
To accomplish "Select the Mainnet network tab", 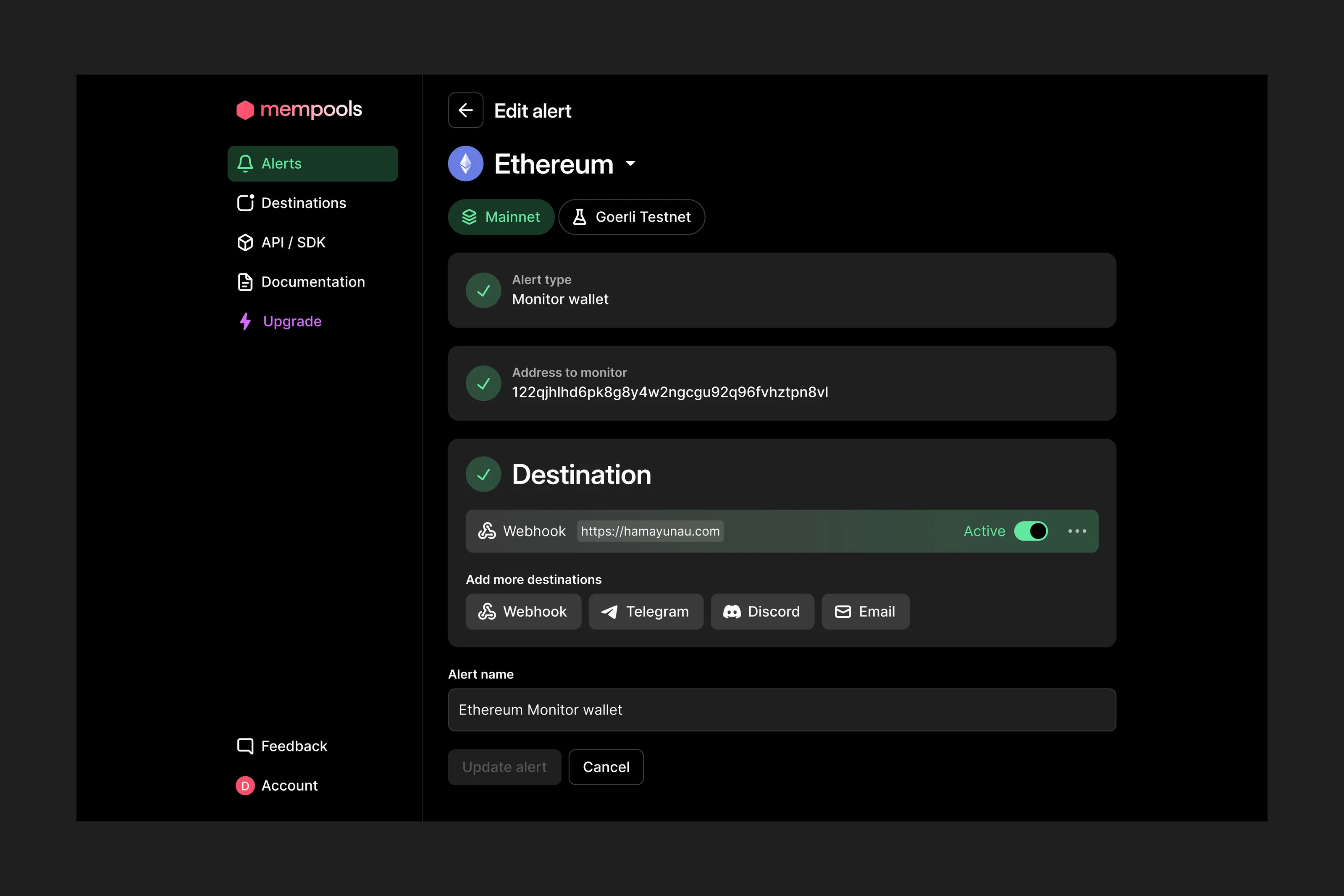I will 501,217.
